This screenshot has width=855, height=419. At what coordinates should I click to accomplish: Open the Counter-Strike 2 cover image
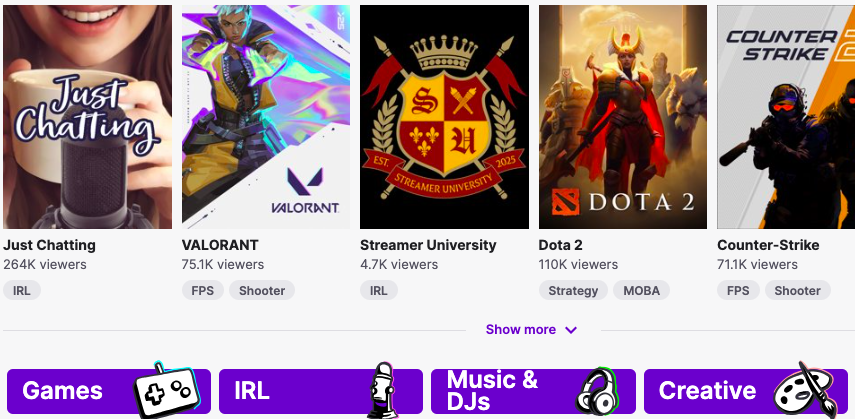pyautogui.click(x=786, y=117)
